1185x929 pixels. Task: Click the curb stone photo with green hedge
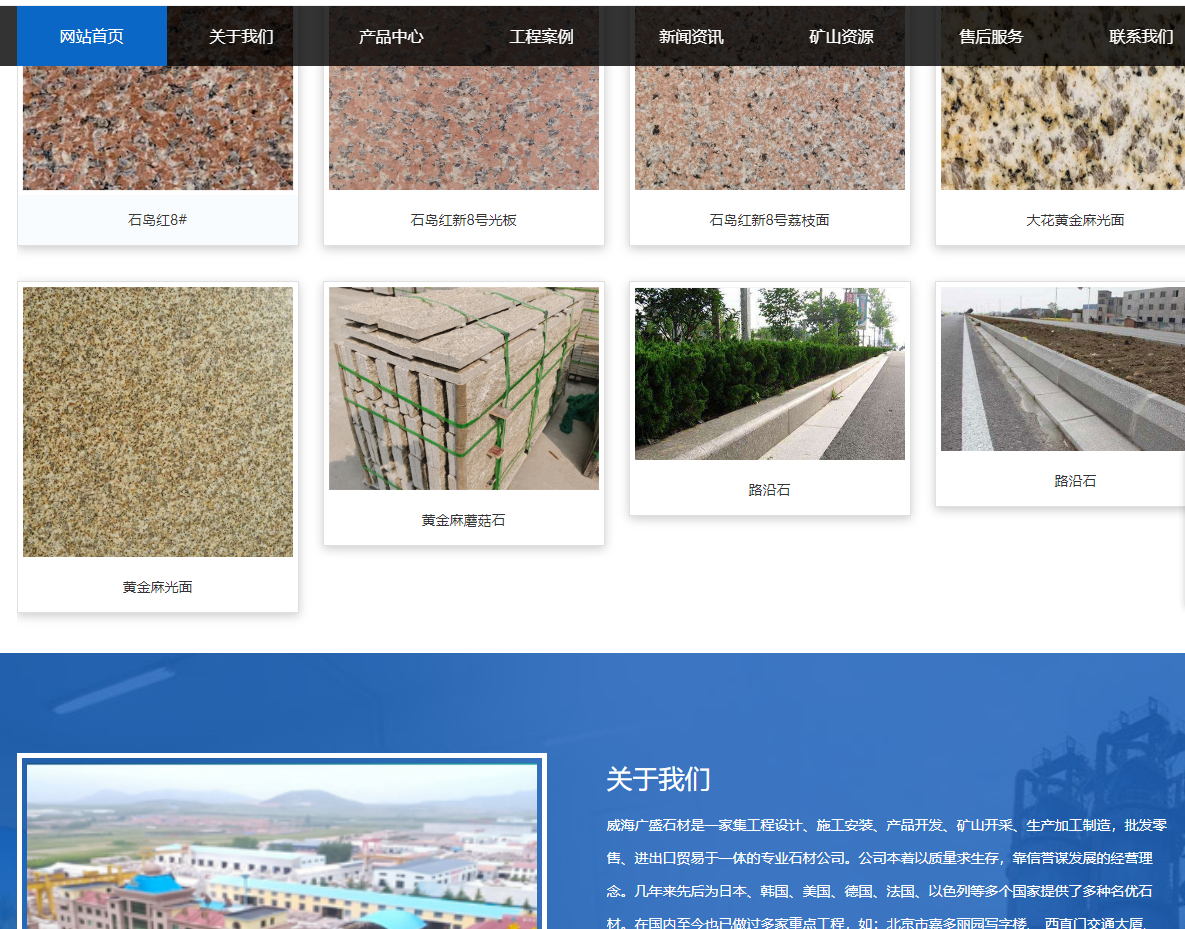point(770,374)
